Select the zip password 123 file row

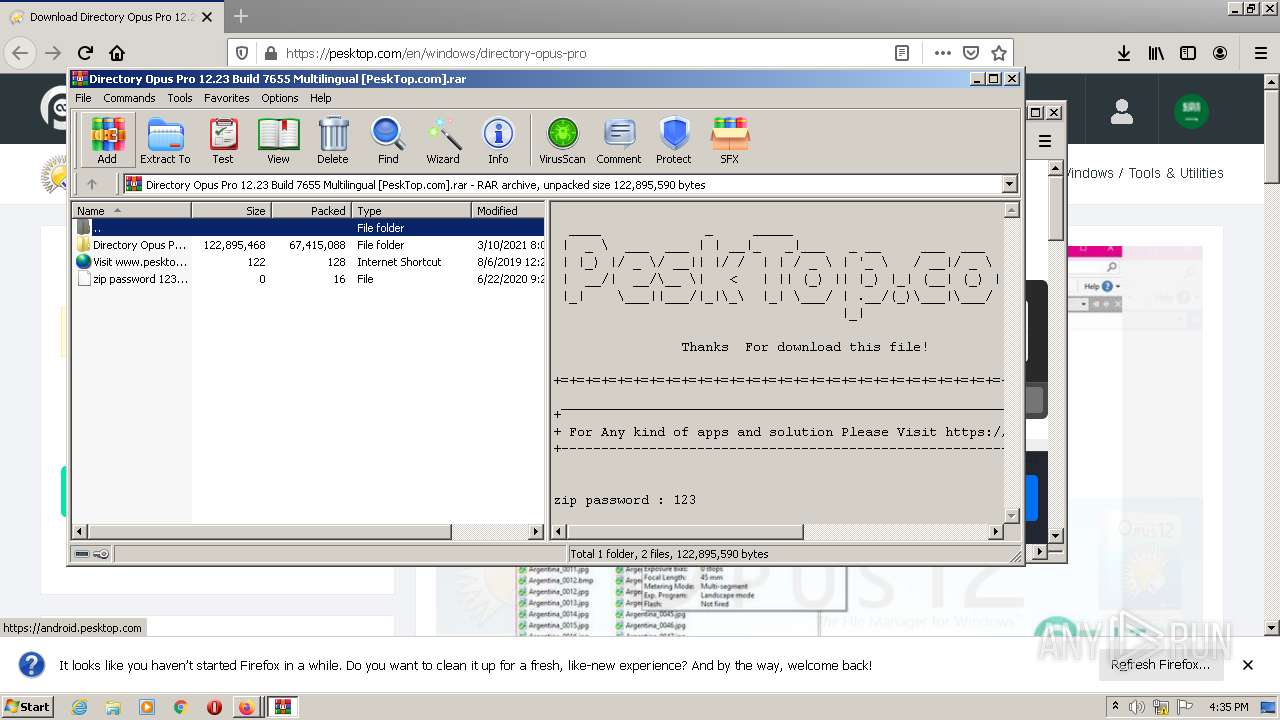(309, 279)
